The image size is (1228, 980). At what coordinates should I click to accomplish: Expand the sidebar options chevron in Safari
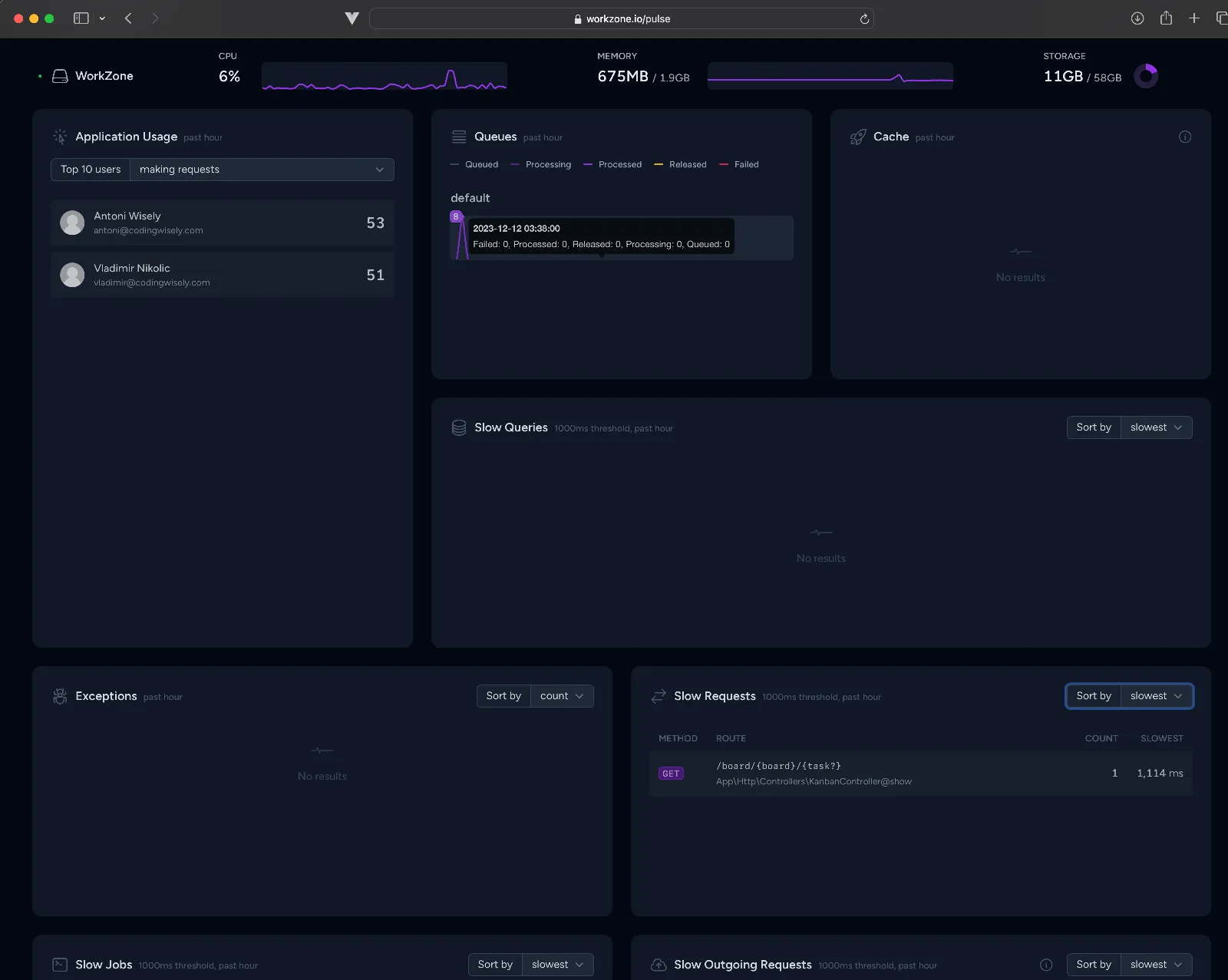[102, 18]
